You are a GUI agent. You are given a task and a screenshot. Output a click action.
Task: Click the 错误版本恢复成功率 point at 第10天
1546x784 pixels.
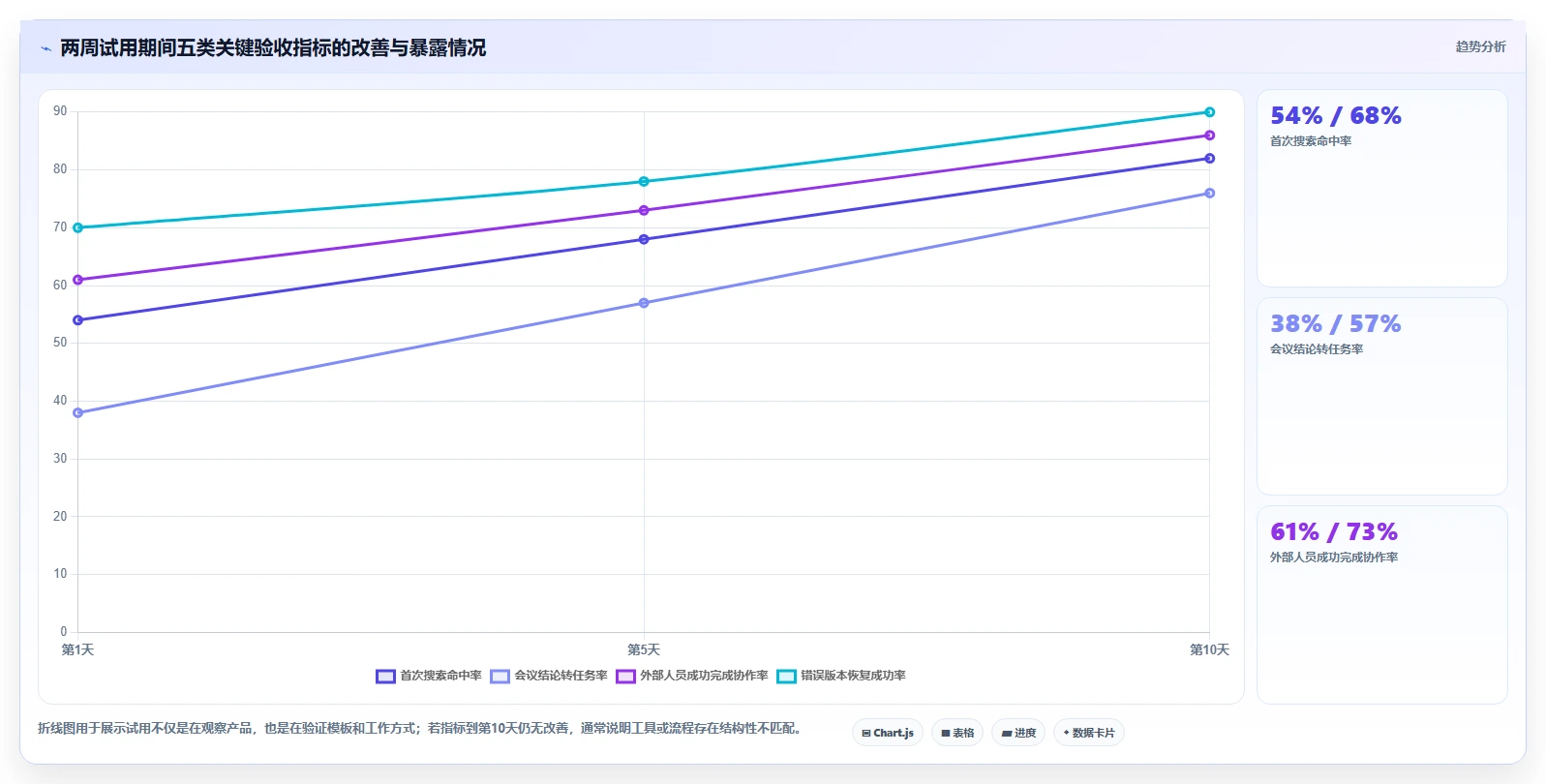[1209, 112]
